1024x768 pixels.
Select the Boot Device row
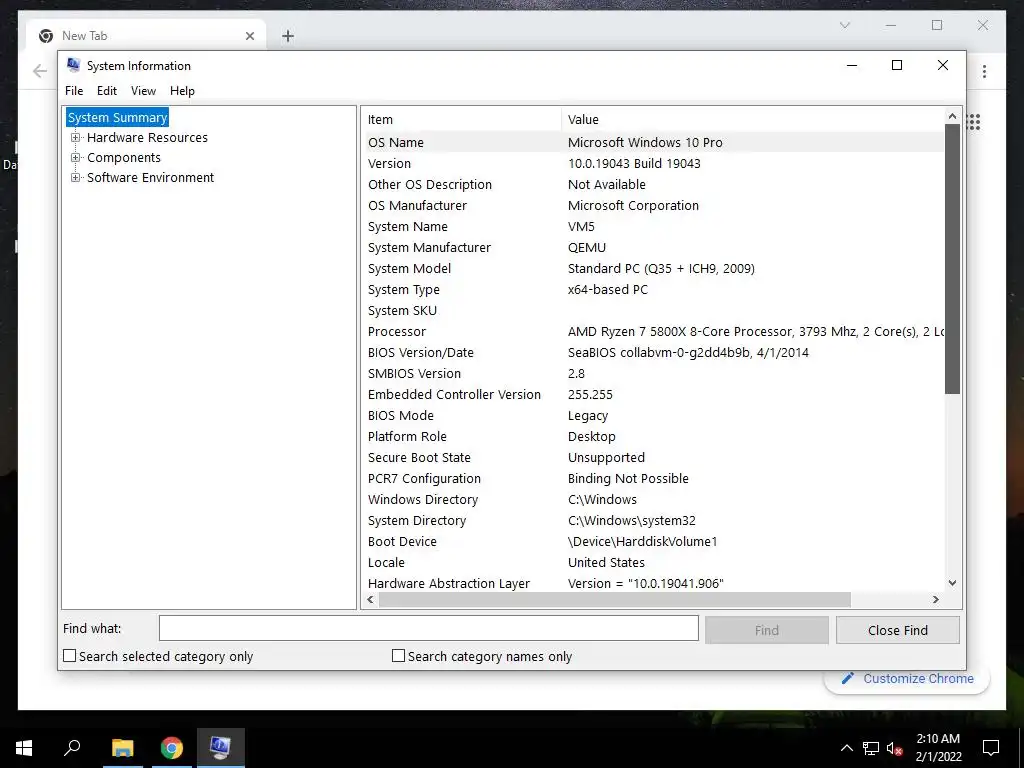click(654, 541)
